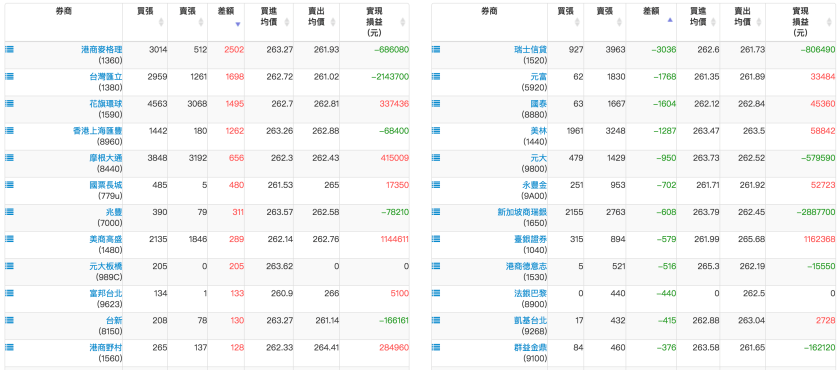Open list icon for 港商德意志 row
Image resolution: width=839 pixels, height=370 pixels.
[436, 266]
